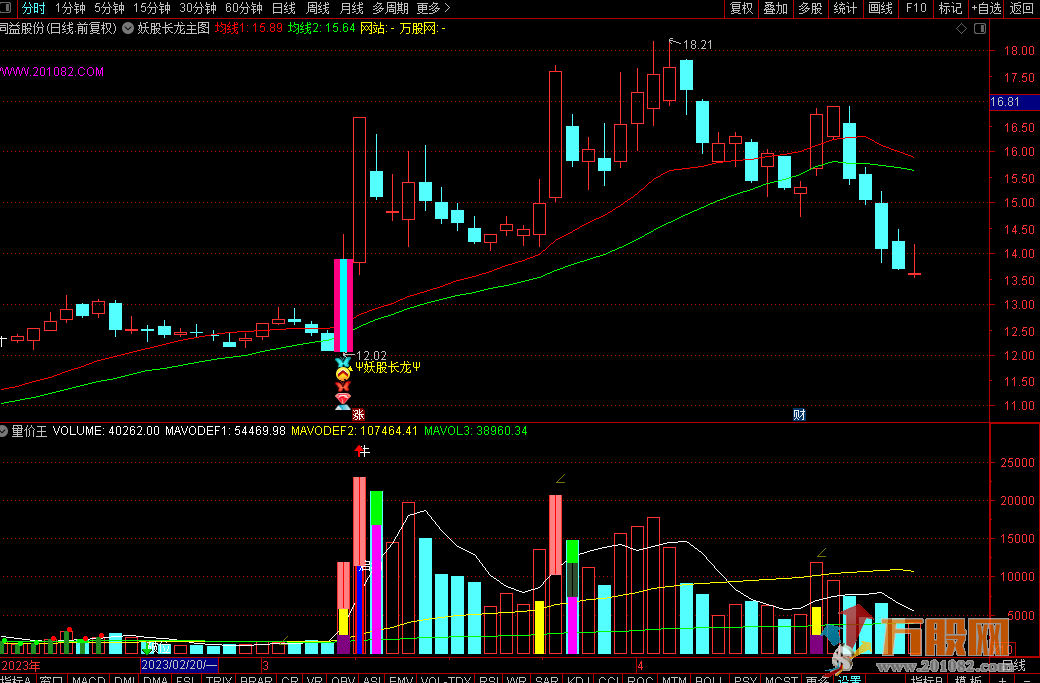Click the 均线2: 15.64 readout
This screenshot has width=1040, height=683.
pos(322,29)
